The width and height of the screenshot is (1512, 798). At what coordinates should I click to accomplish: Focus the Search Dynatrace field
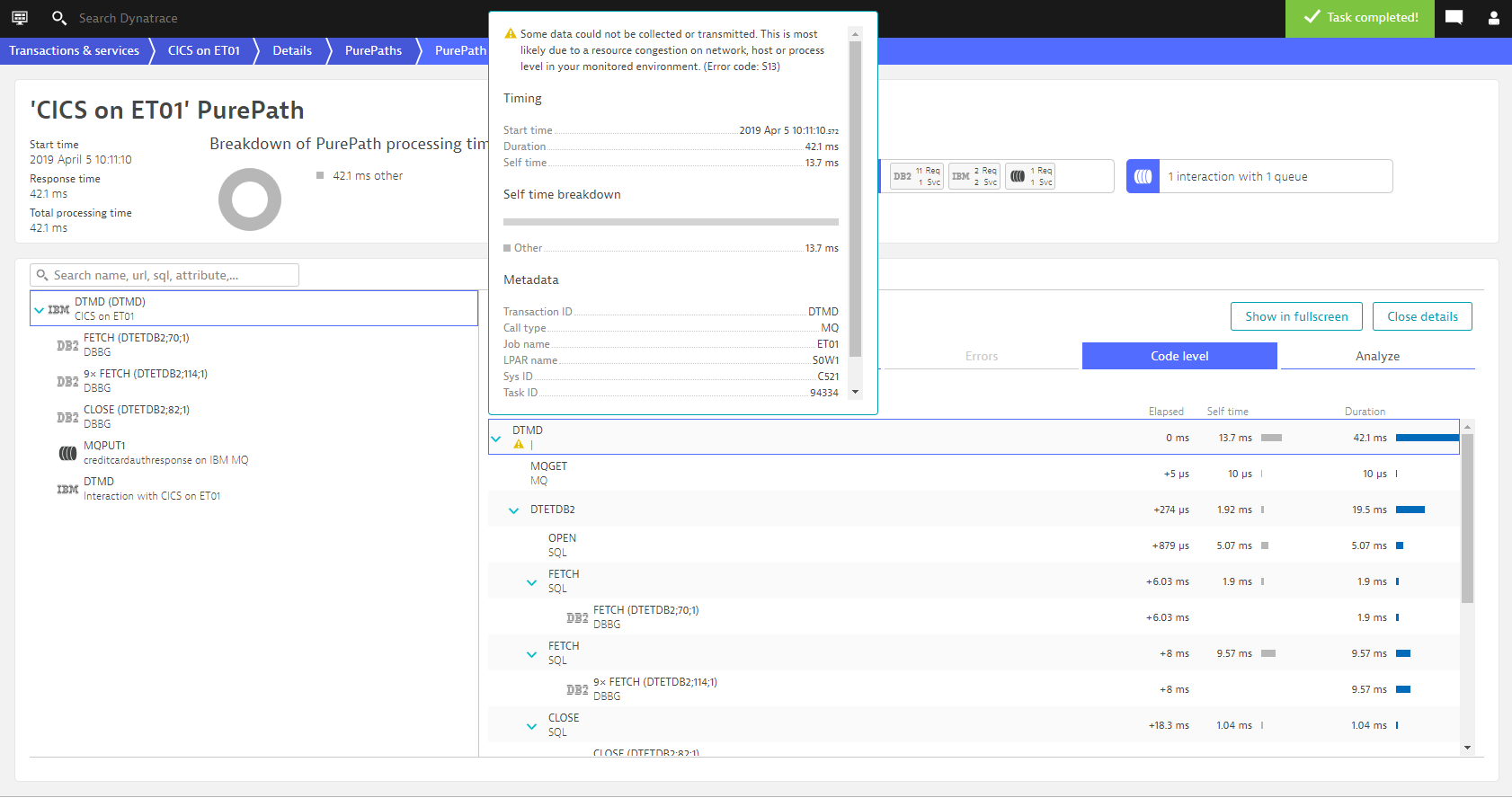coord(129,18)
